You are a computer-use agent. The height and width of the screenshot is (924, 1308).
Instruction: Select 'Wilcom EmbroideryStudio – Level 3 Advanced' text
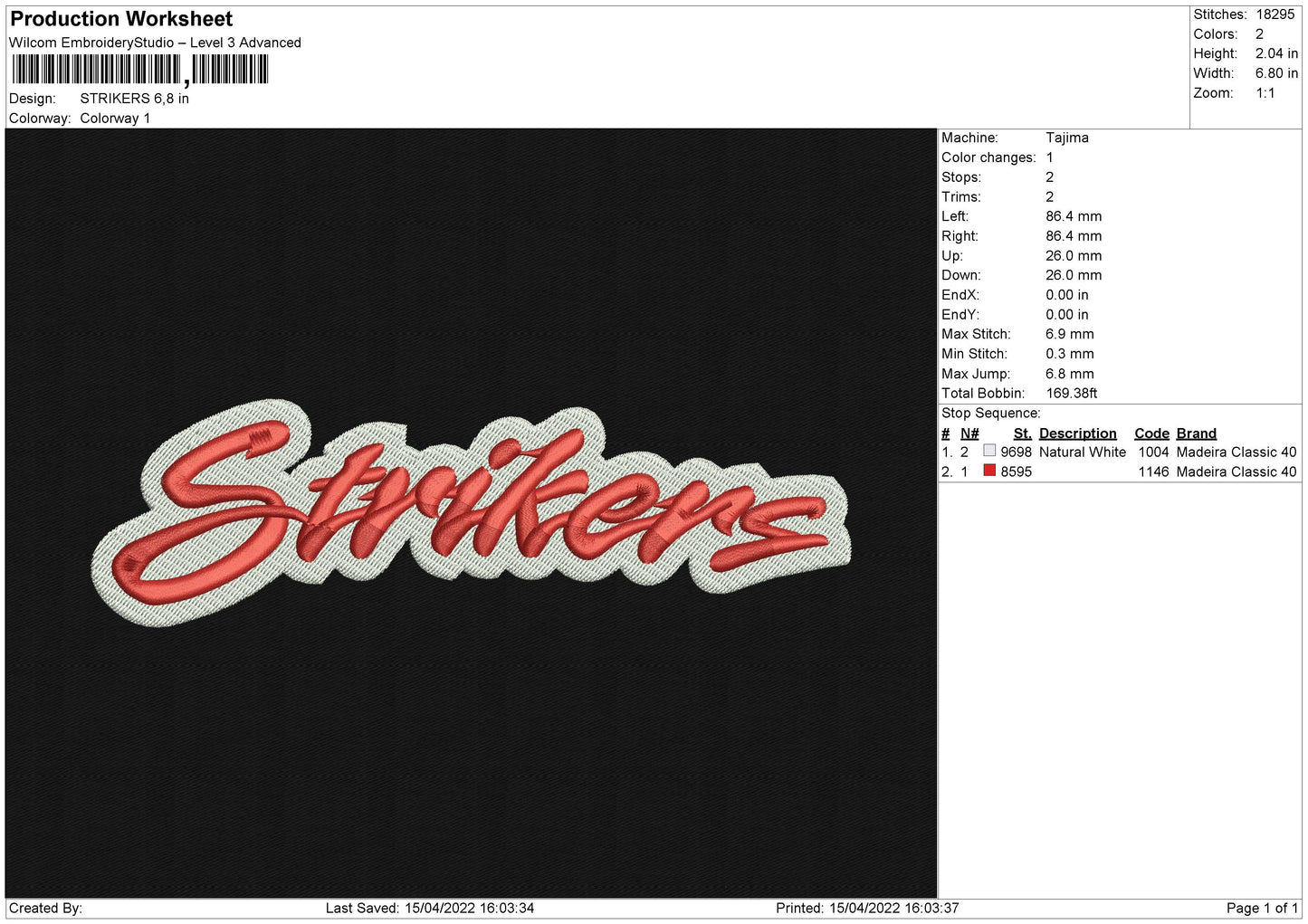(155, 43)
